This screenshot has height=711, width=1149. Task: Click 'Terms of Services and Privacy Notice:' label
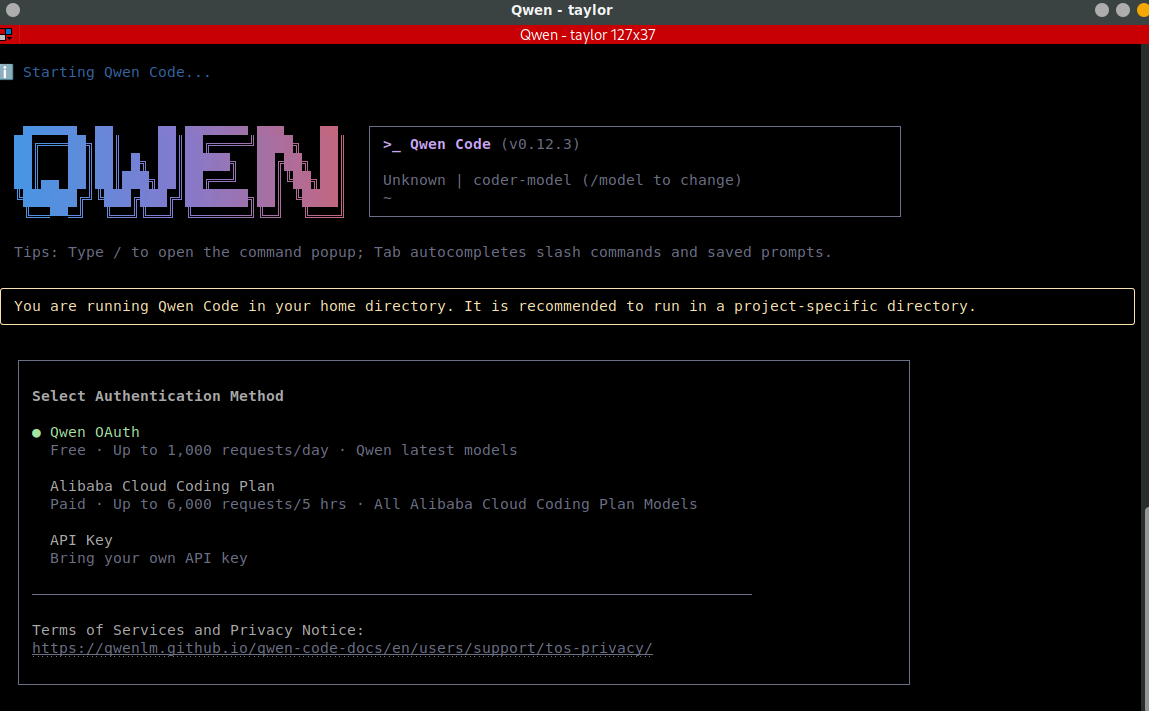pos(198,630)
